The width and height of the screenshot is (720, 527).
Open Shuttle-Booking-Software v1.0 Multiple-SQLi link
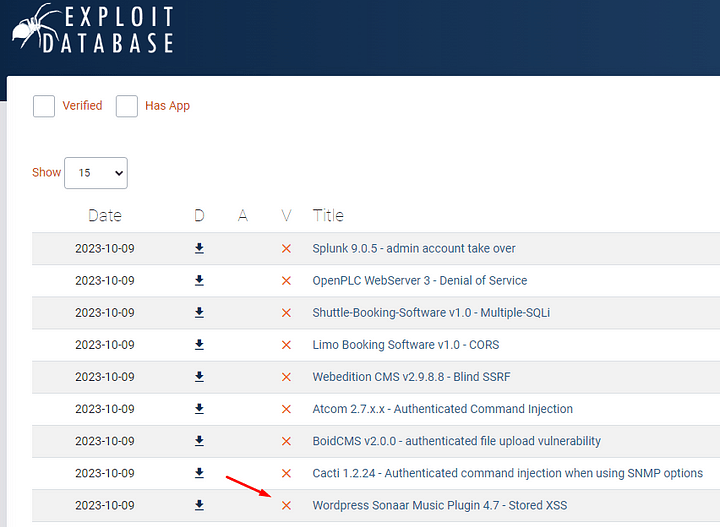pos(431,313)
